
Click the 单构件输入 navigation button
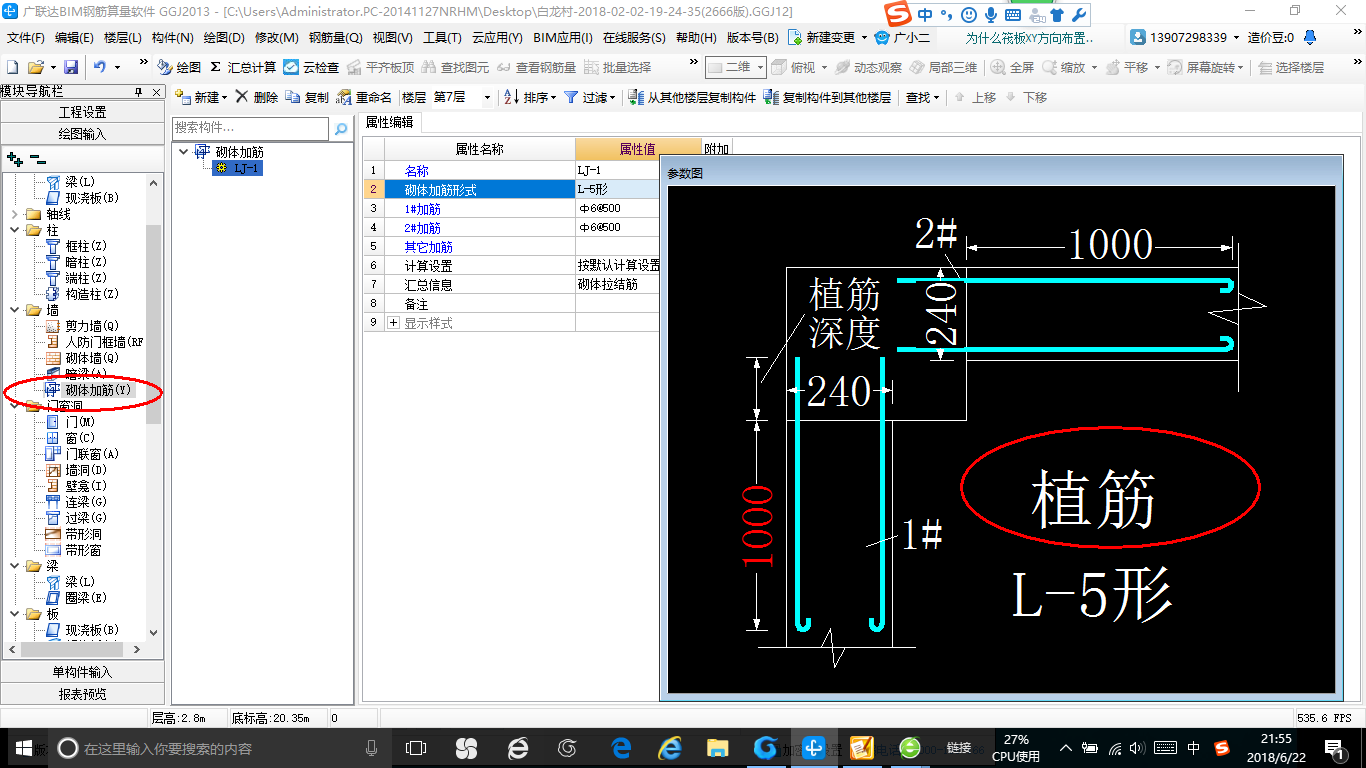82,672
